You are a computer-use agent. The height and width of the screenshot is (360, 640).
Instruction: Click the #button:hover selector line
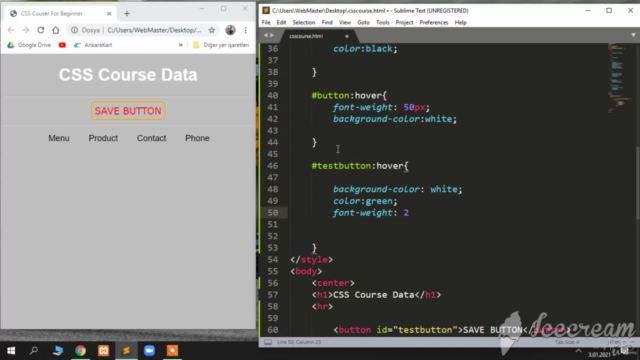pos(349,96)
